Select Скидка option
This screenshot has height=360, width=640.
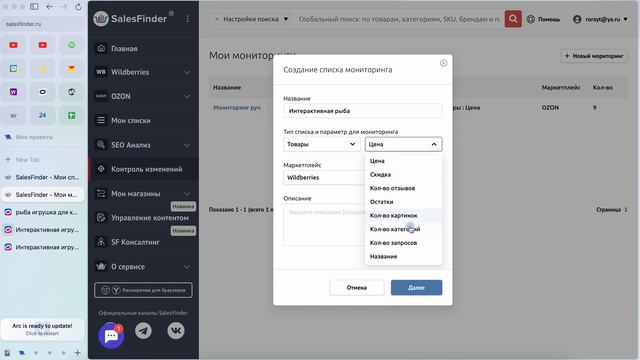click(x=403, y=175)
